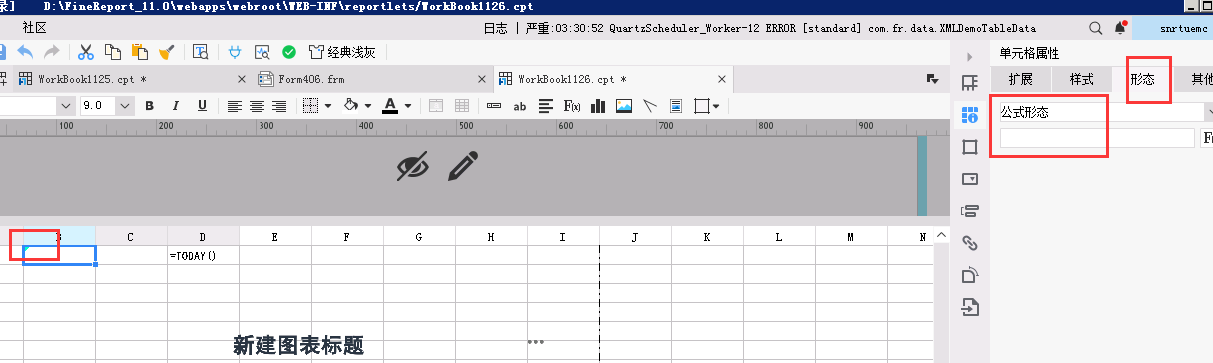Expand the cell border dropdown arrow
Viewport: 1213px width, 363px height.
327,105
